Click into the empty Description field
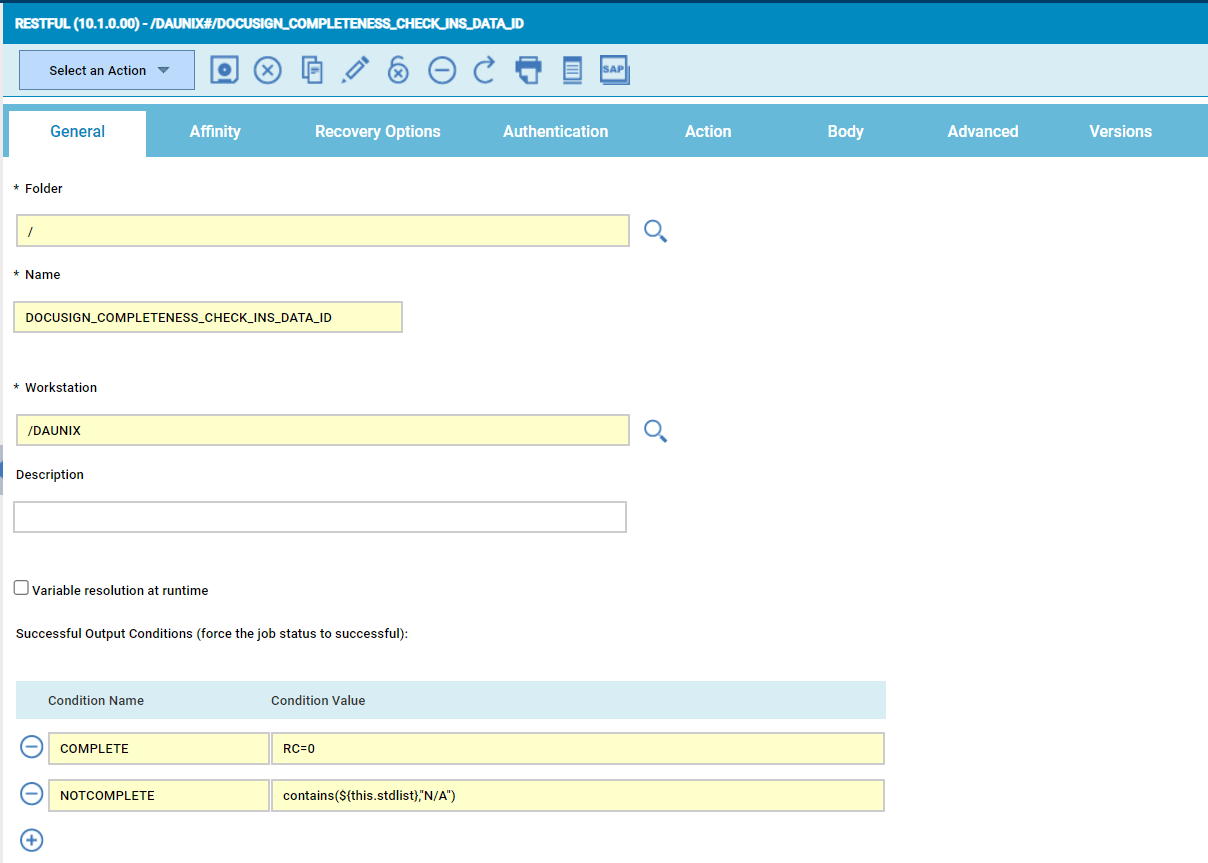 click(320, 517)
